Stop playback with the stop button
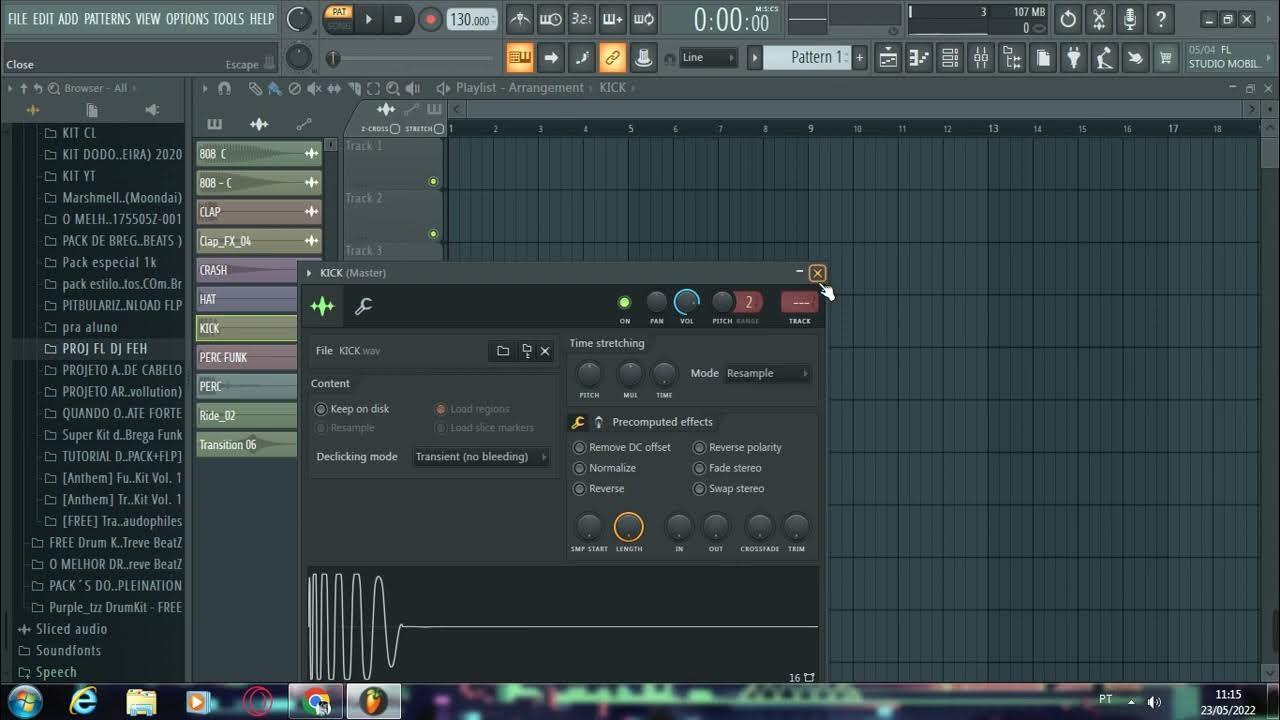Image resolution: width=1280 pixels, height=720 pixels. click(398, 19)
